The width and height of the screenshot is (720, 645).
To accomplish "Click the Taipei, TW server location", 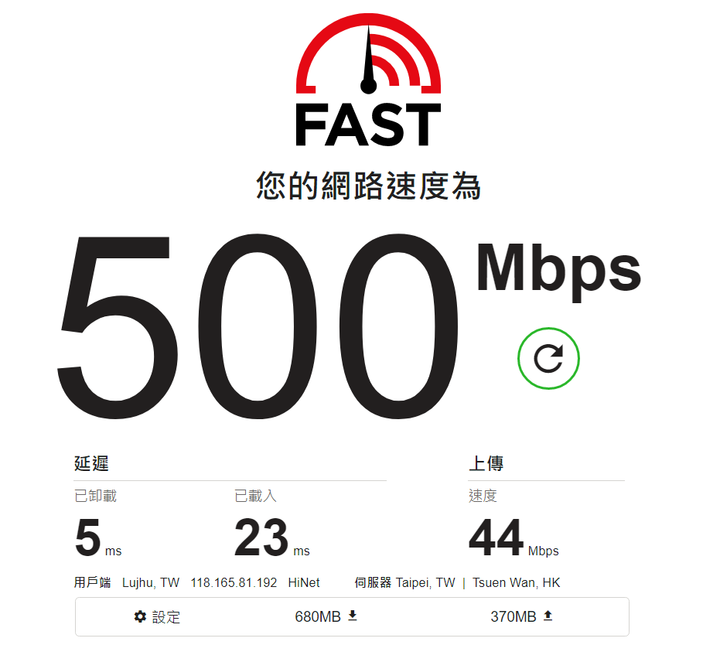I will pyautogui.click(x=425, y=583).
